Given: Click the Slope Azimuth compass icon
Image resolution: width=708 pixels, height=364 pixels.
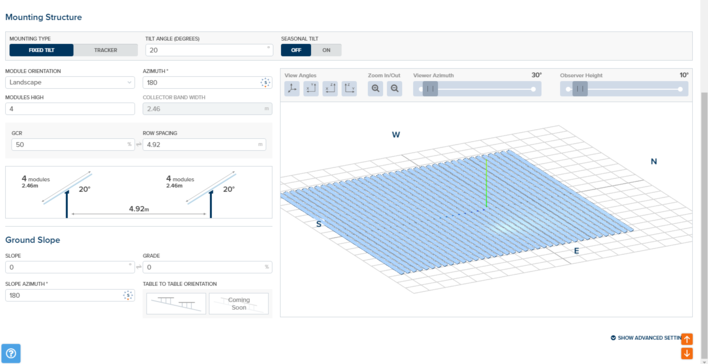Looking at the screenshot, I should [x=128, y=295].
